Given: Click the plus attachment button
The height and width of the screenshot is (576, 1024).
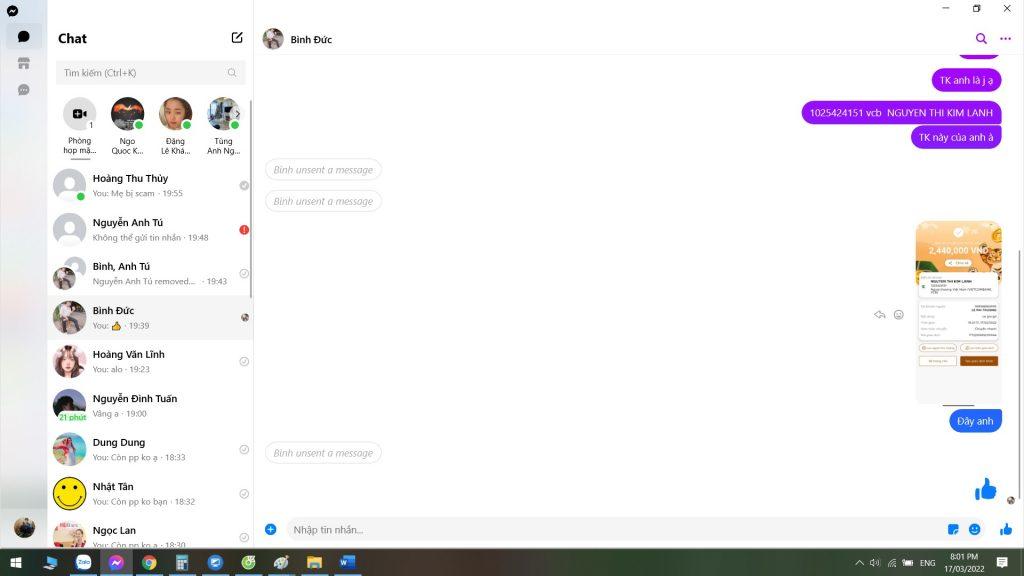Looking at the screenshot, I should point(270,529).
